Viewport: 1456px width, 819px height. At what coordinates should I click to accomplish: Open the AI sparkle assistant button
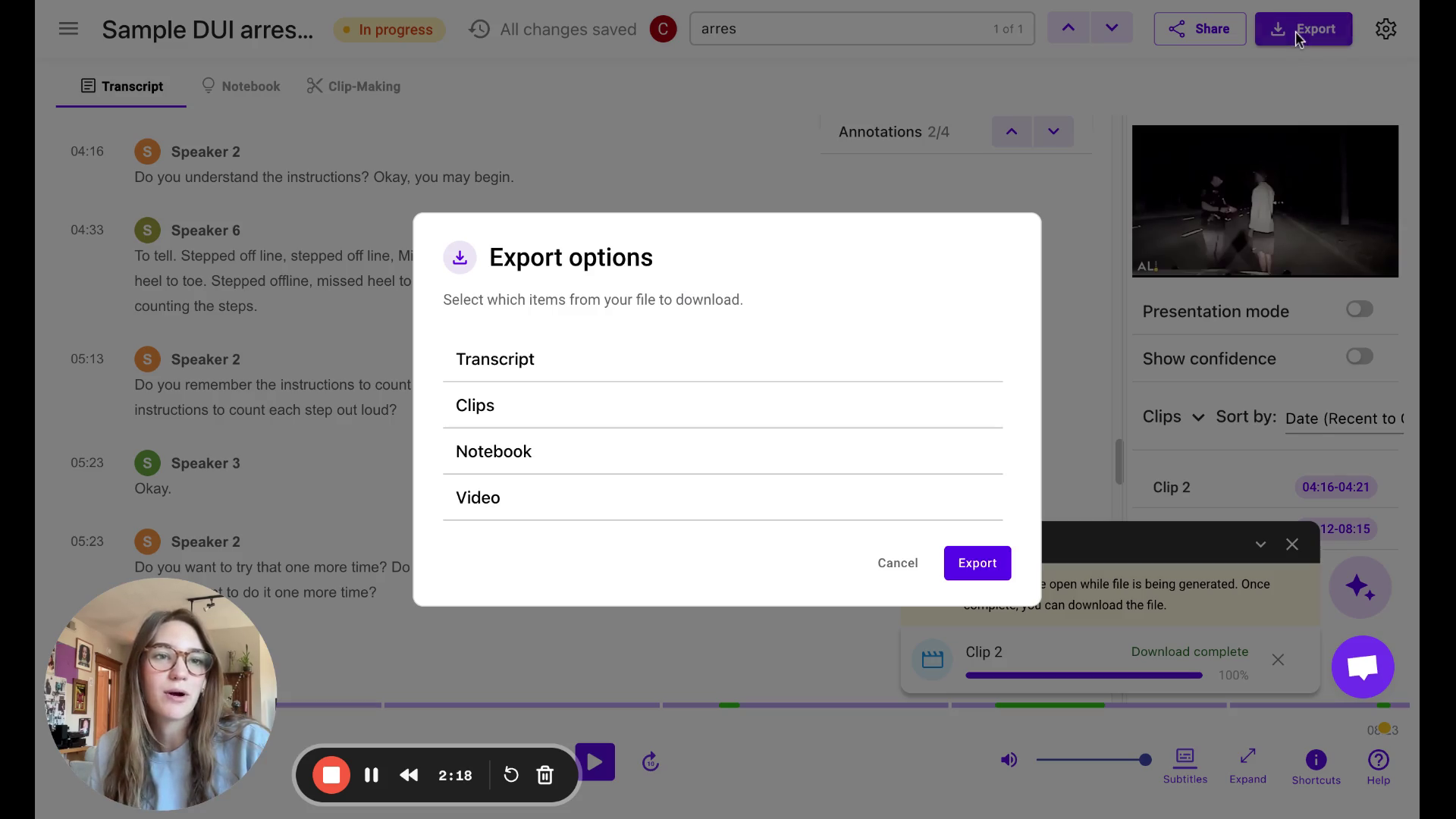[1360, 588]
